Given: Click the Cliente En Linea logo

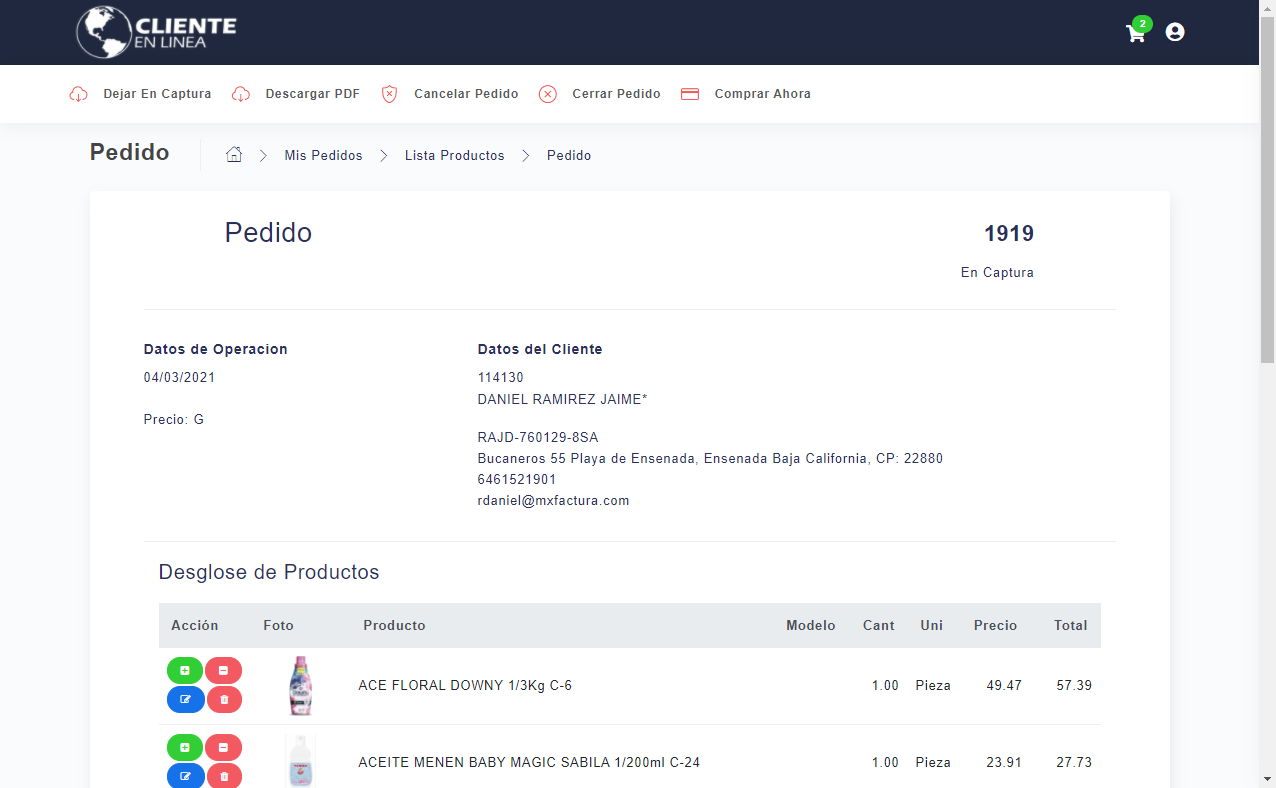Looking at the screenshot, I should 157,32.
